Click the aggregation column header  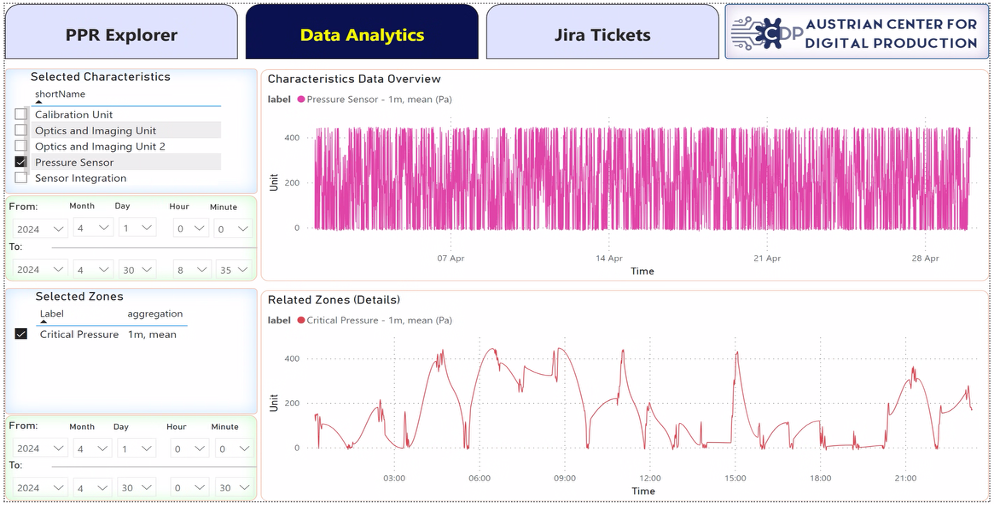(155, 314)
